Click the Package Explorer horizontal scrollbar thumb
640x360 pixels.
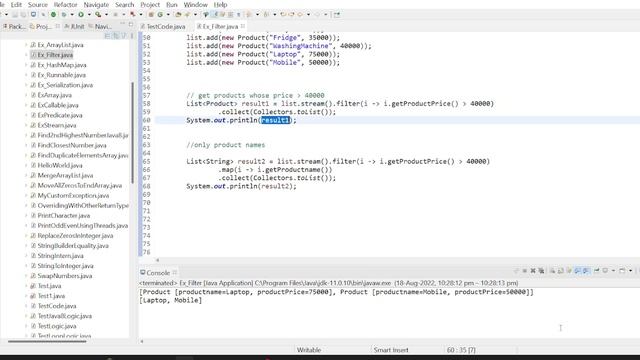47,341
